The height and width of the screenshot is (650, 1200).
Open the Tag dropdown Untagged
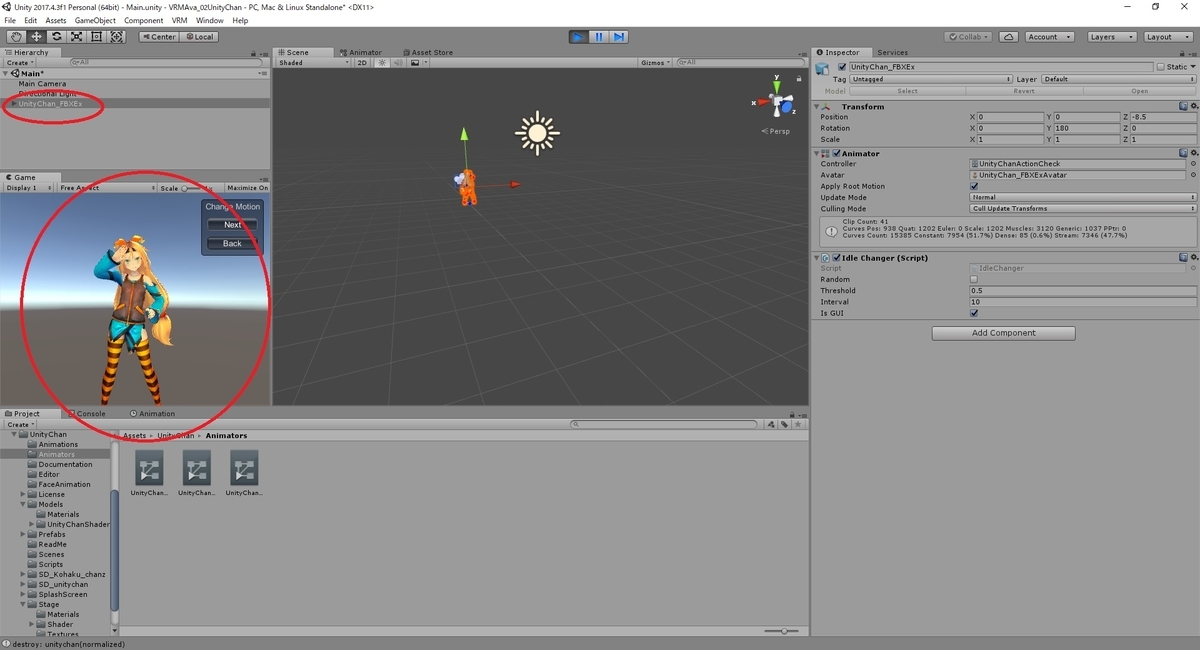coord(932,79)
